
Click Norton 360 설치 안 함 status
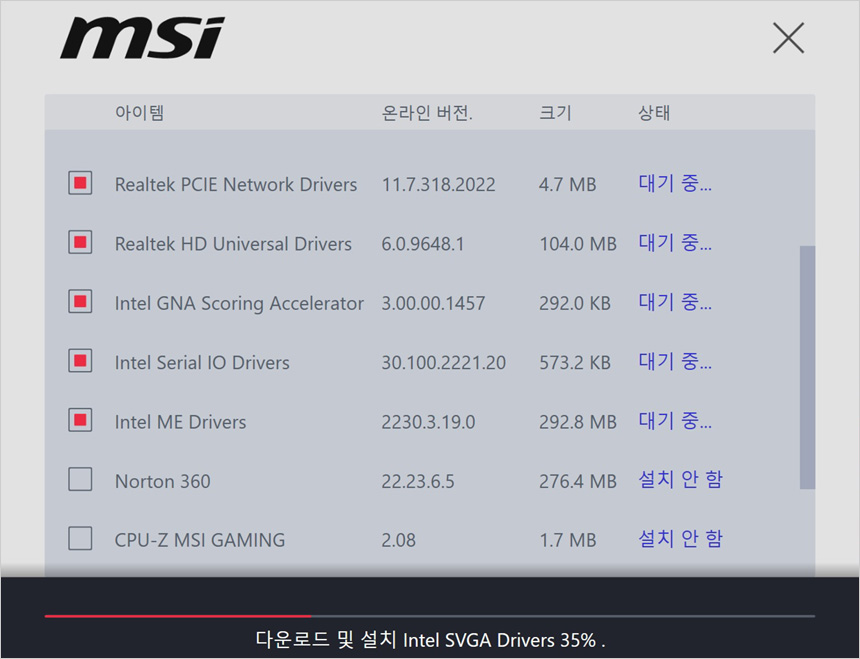(x=680, y=480)
